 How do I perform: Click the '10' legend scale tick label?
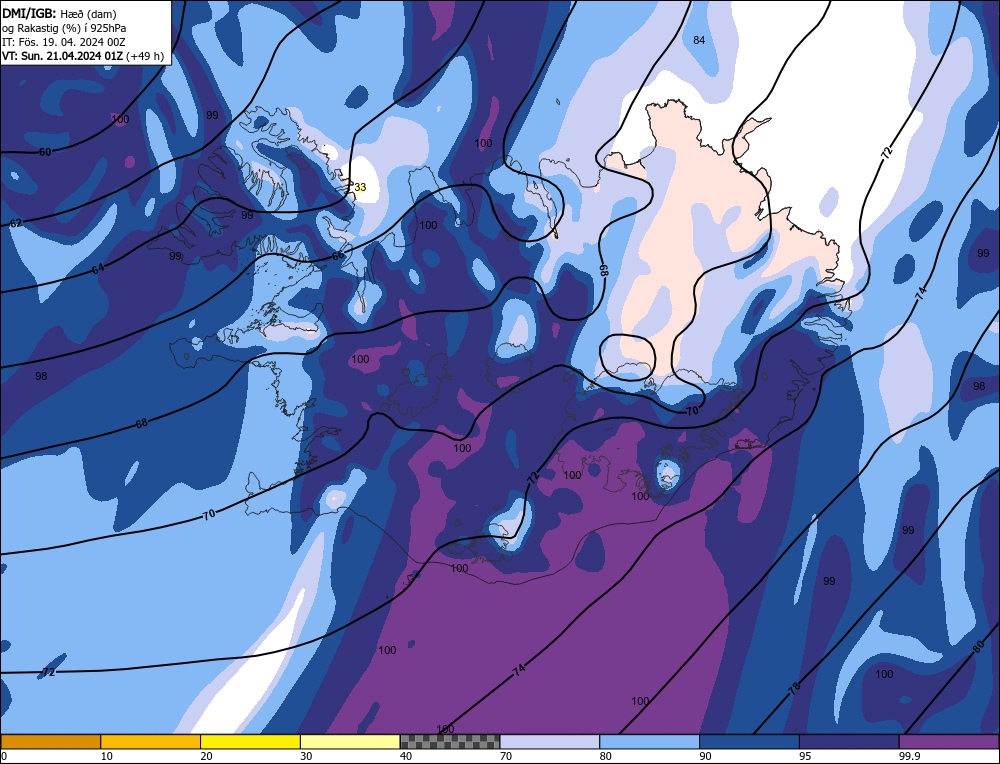pyautogui.click(x=107, y=756)
